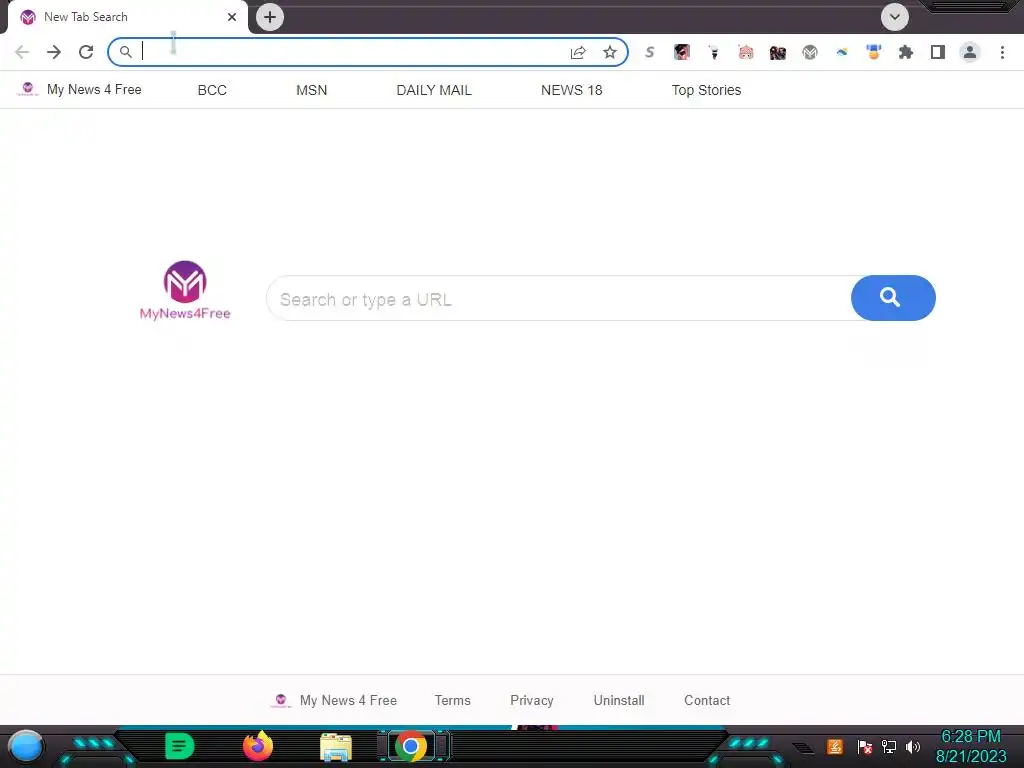Open the Top Stories link

707,90
